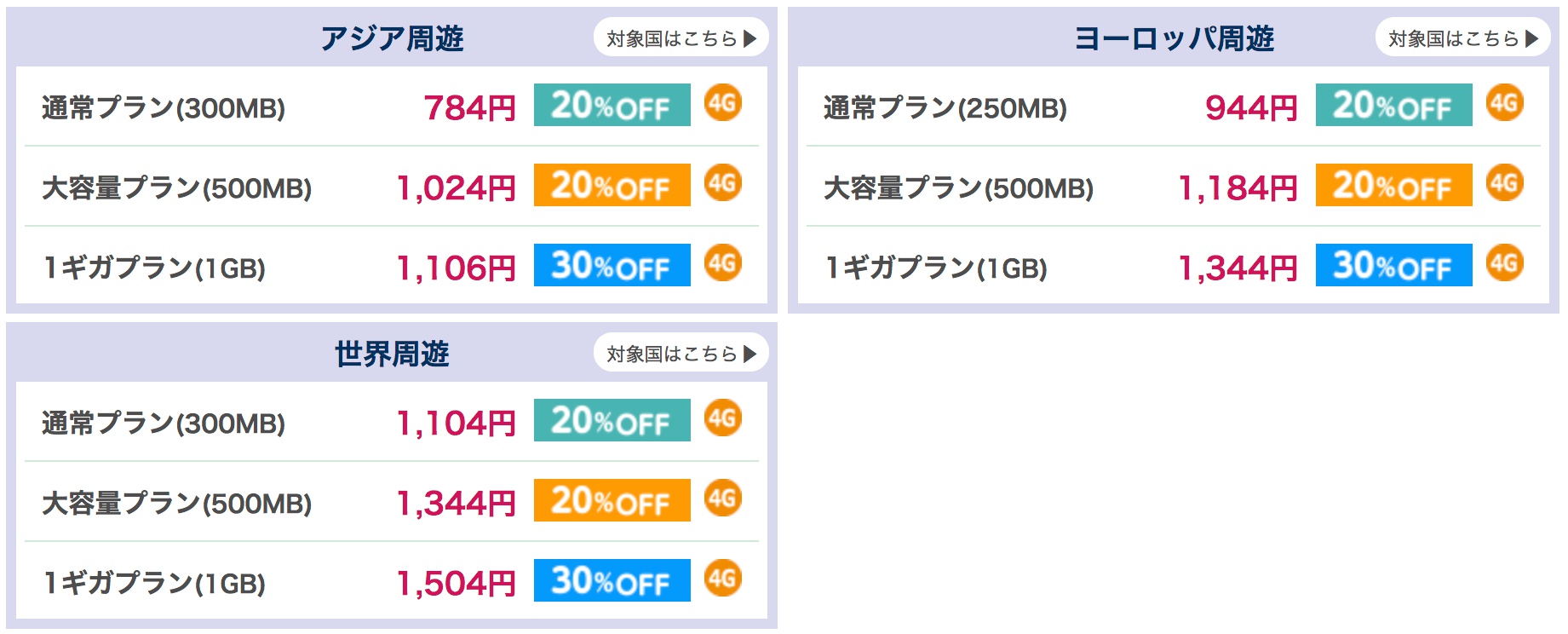The width and height of the screenshot is (1568, 634).
Task: Select world 通常プラン(300MB) label
Action: [164, 424]
